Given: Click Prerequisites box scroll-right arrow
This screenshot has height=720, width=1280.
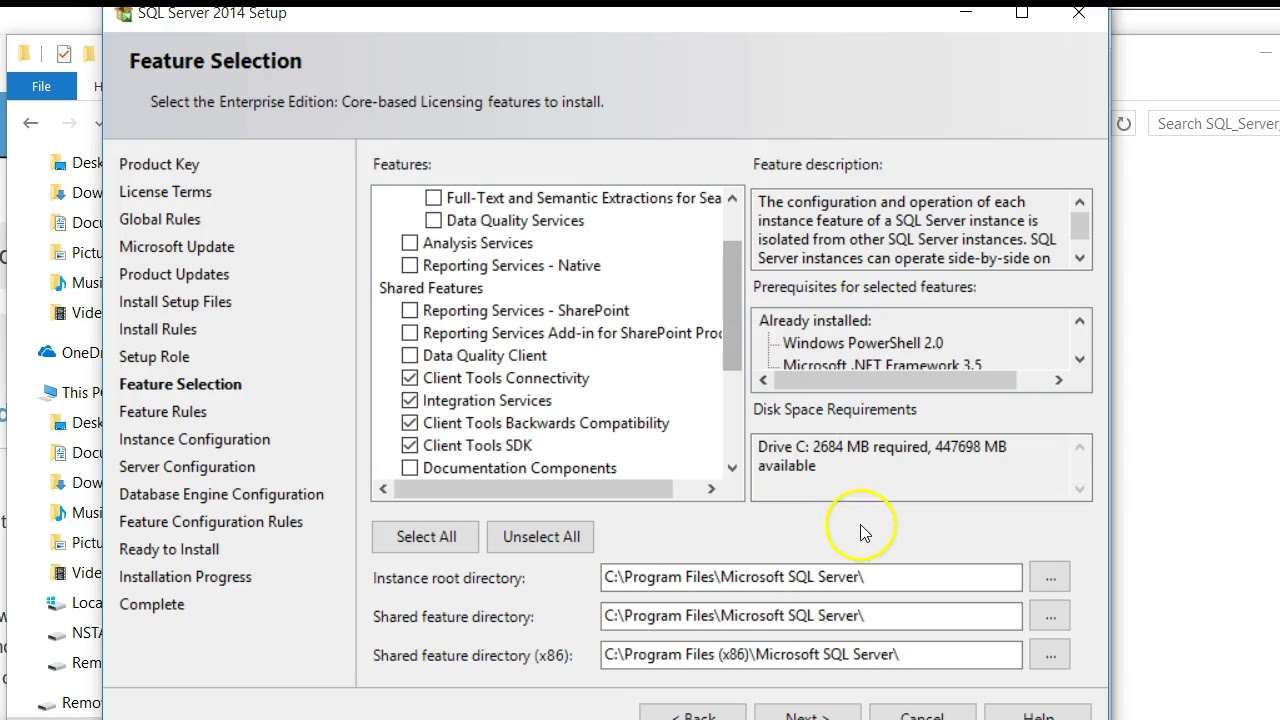Looking at the screenshot, I should click(1059, 380).
